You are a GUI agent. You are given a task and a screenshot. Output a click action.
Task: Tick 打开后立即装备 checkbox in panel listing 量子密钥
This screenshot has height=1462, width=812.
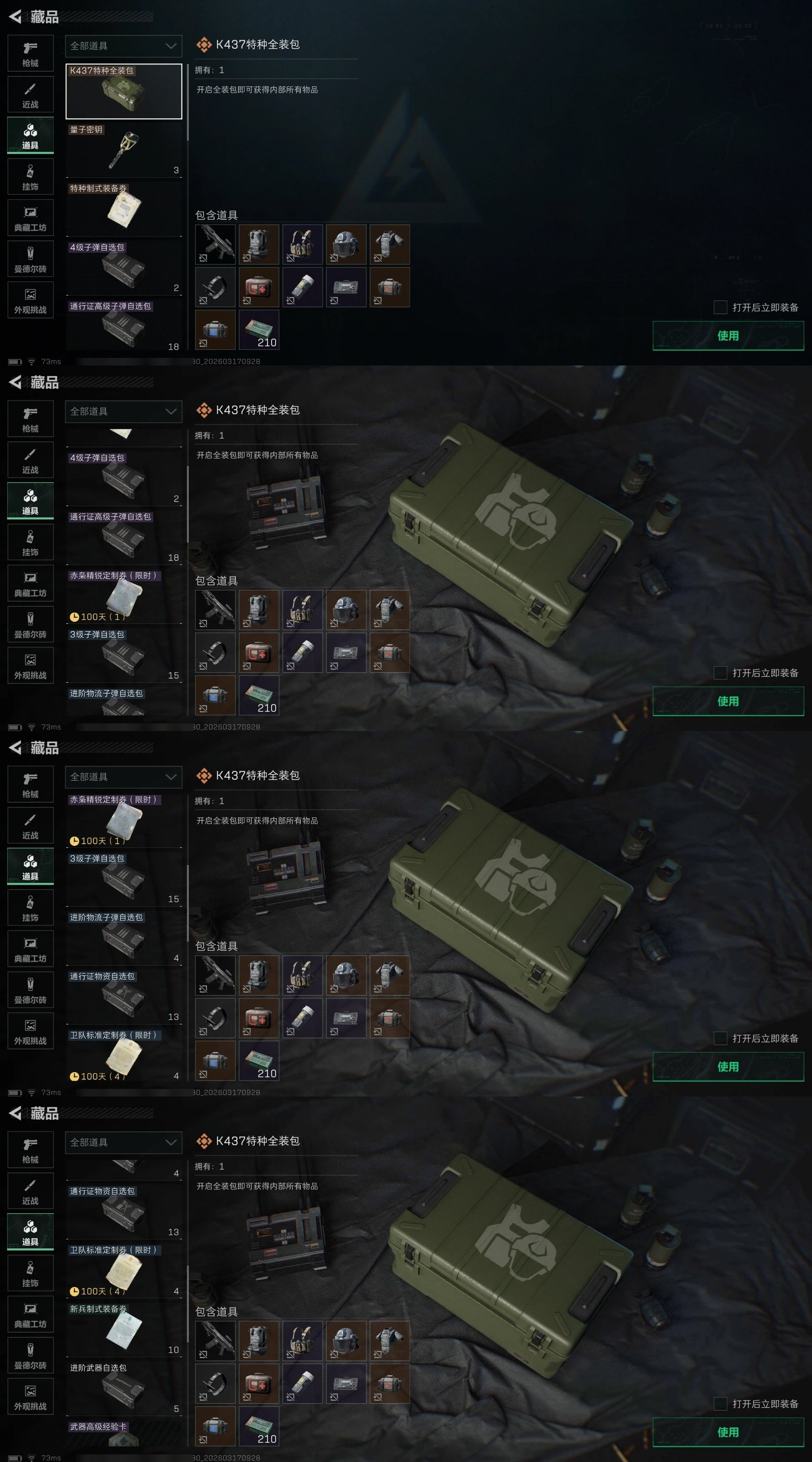tap(720, 307)
